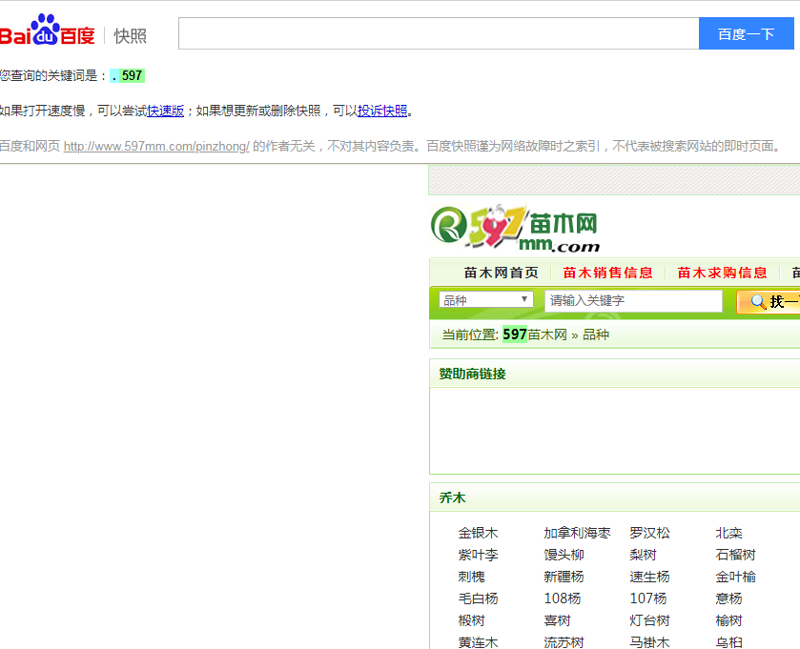The height and width of the screenshot is (649, 800).
Task: Open the 金叶榆 variety link
Action: [735, 577]
